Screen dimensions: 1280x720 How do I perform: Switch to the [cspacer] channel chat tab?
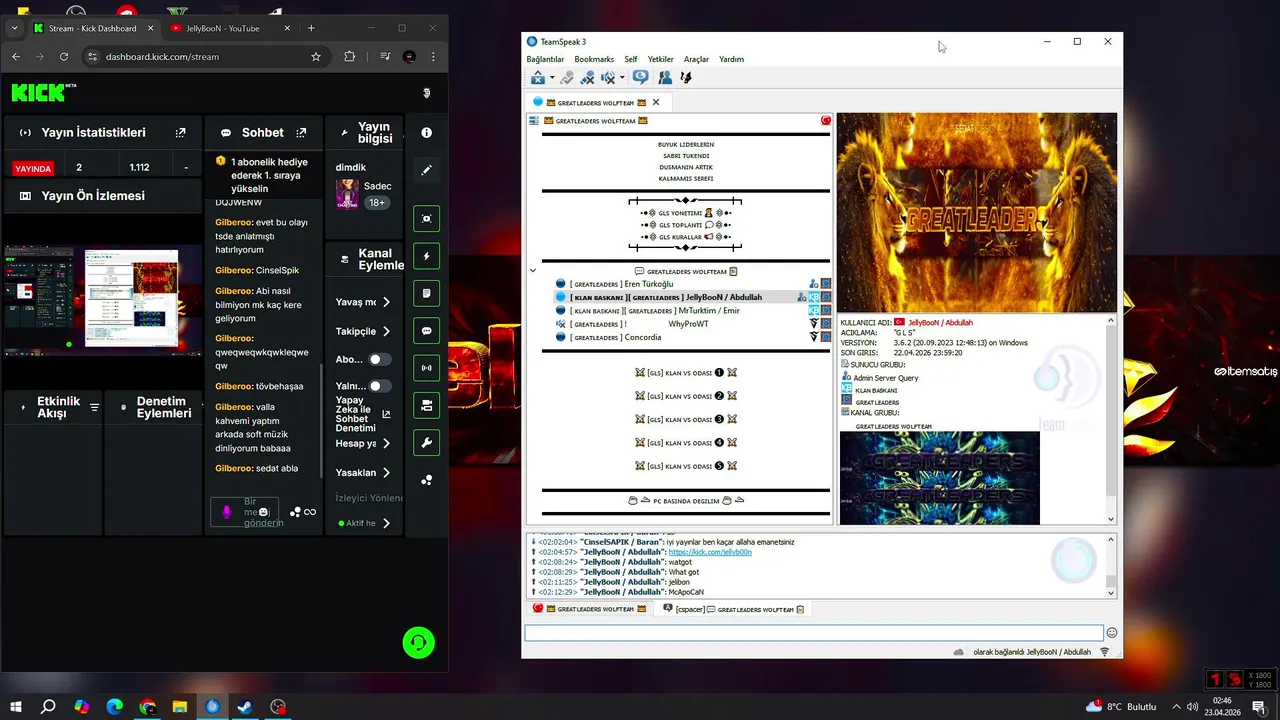coord(733,609)
